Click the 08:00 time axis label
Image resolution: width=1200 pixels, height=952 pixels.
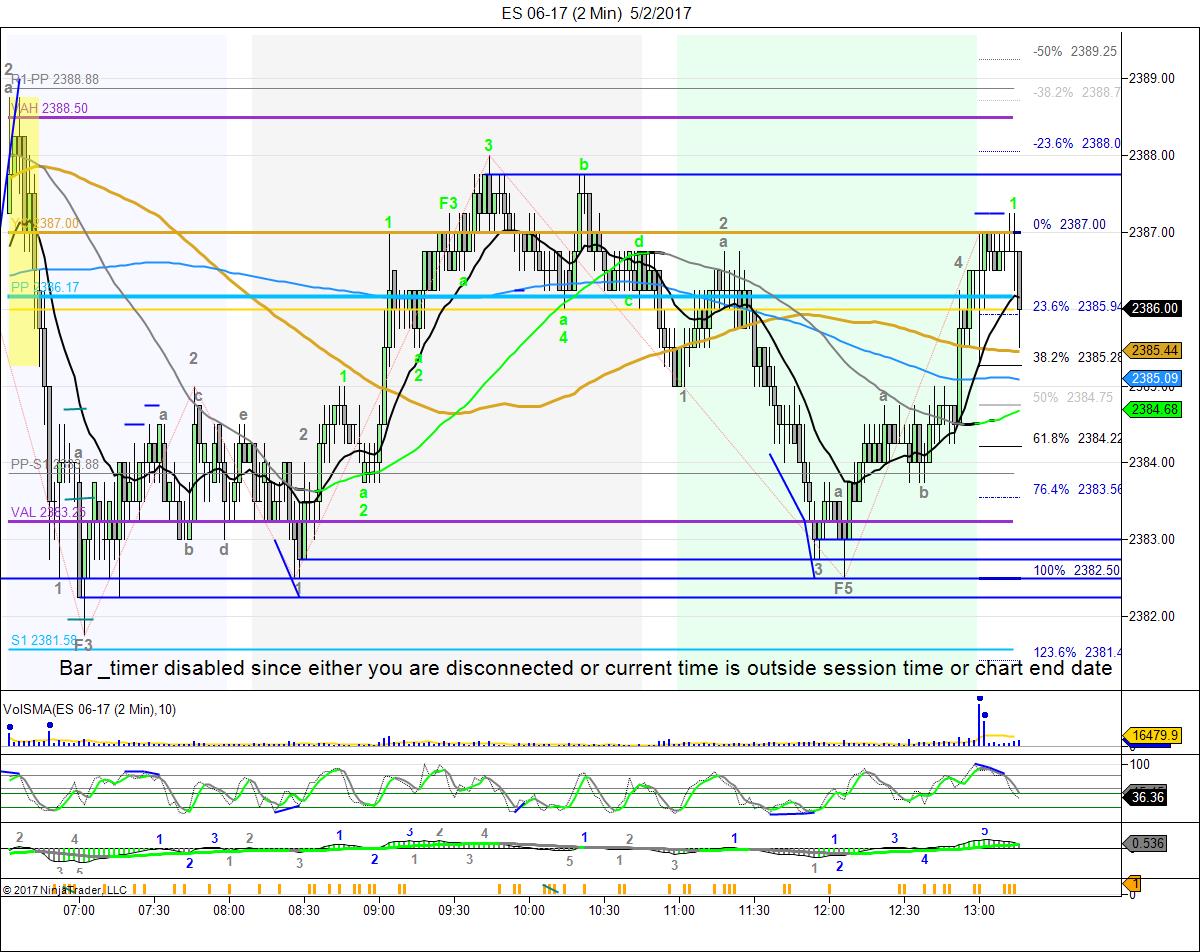(229, 909)
